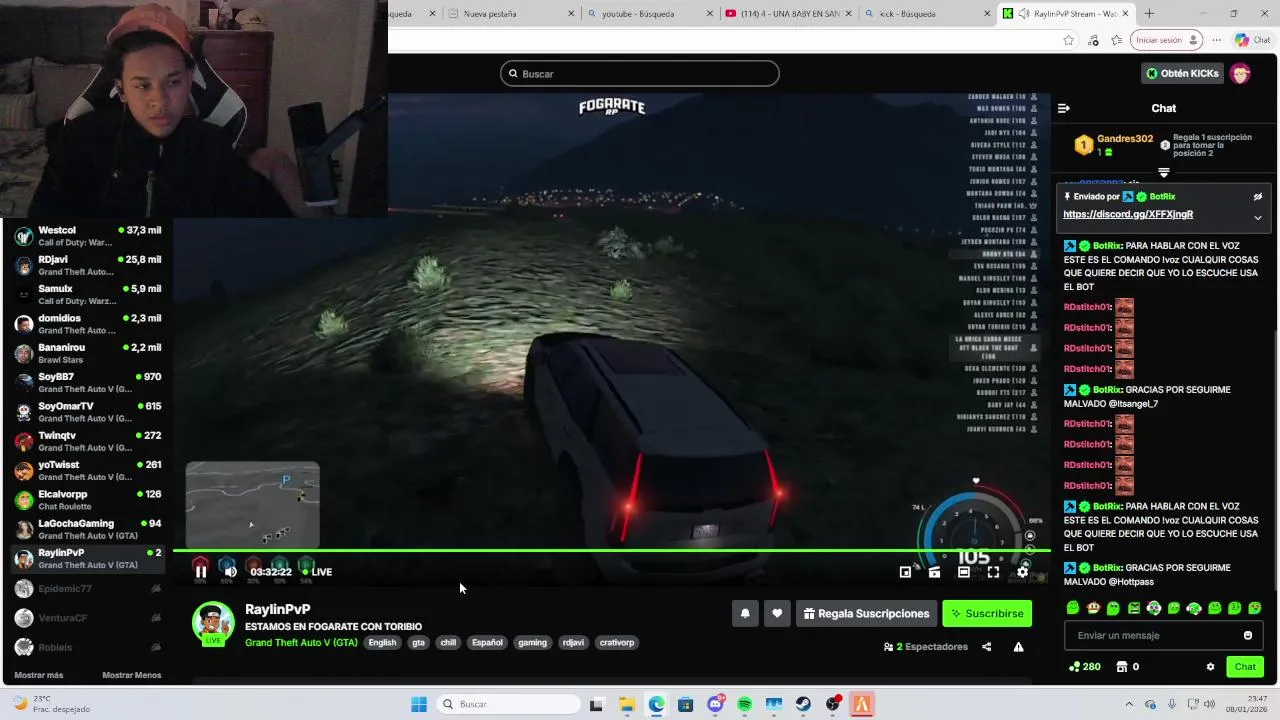Click the Obtén KICKs button

1182,74
